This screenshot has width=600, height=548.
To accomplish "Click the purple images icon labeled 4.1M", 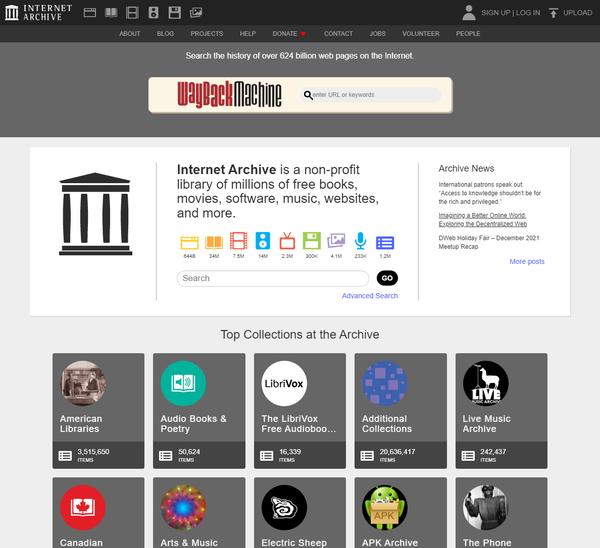I will [x=336, y=241].
